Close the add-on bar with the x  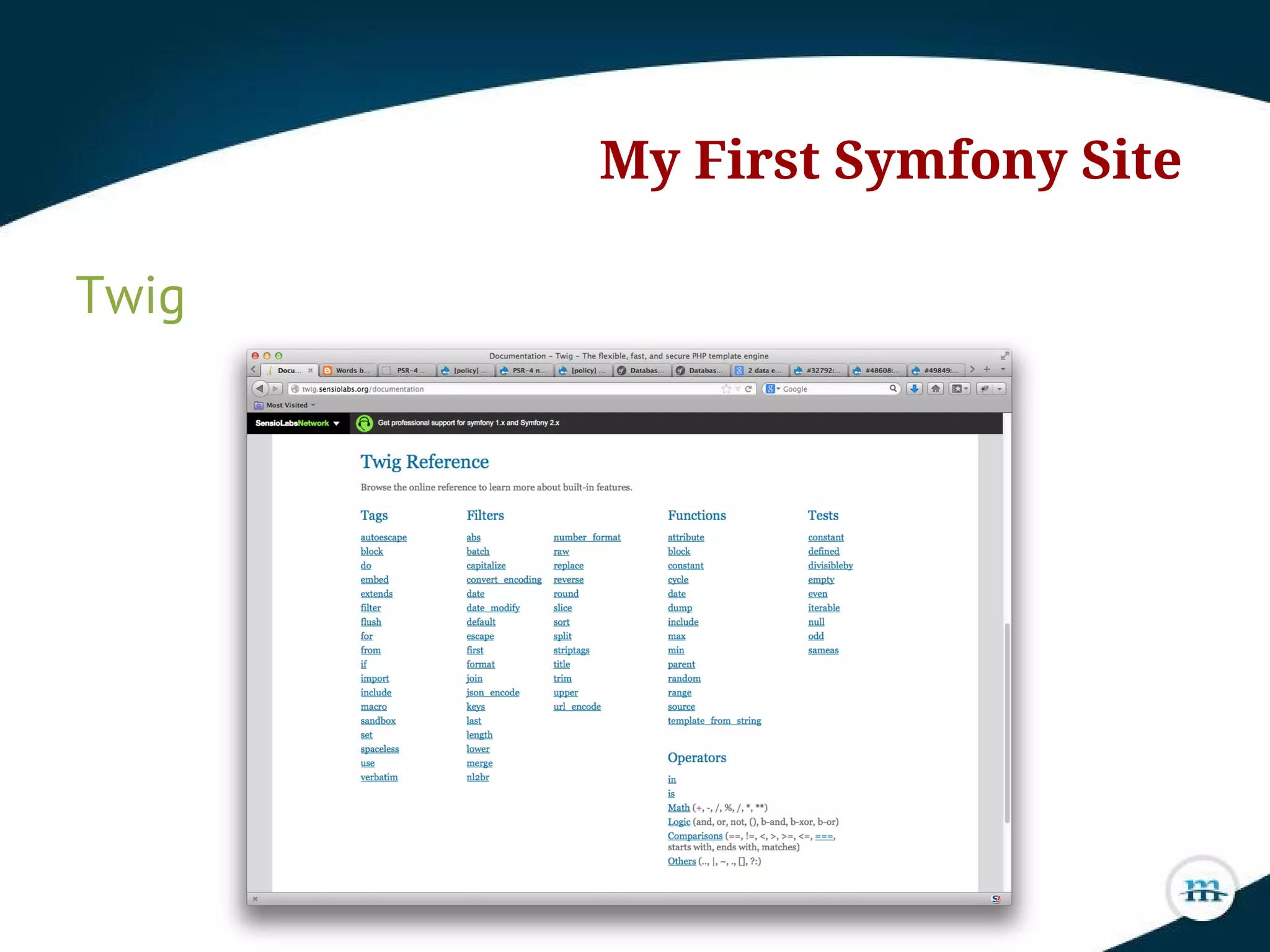(x=255, y=899)
